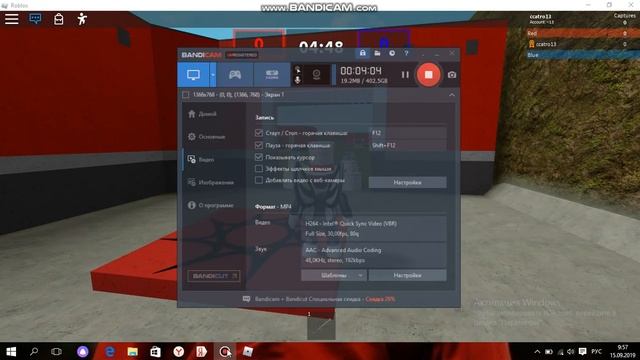640x360 pixels.
Task: Open Roblox backpack inventory icon
Action: point(59,19)
